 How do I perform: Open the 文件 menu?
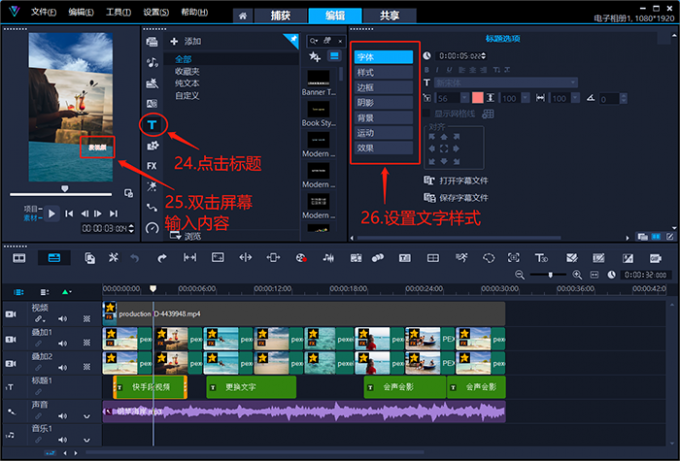[x=43, y=12]
